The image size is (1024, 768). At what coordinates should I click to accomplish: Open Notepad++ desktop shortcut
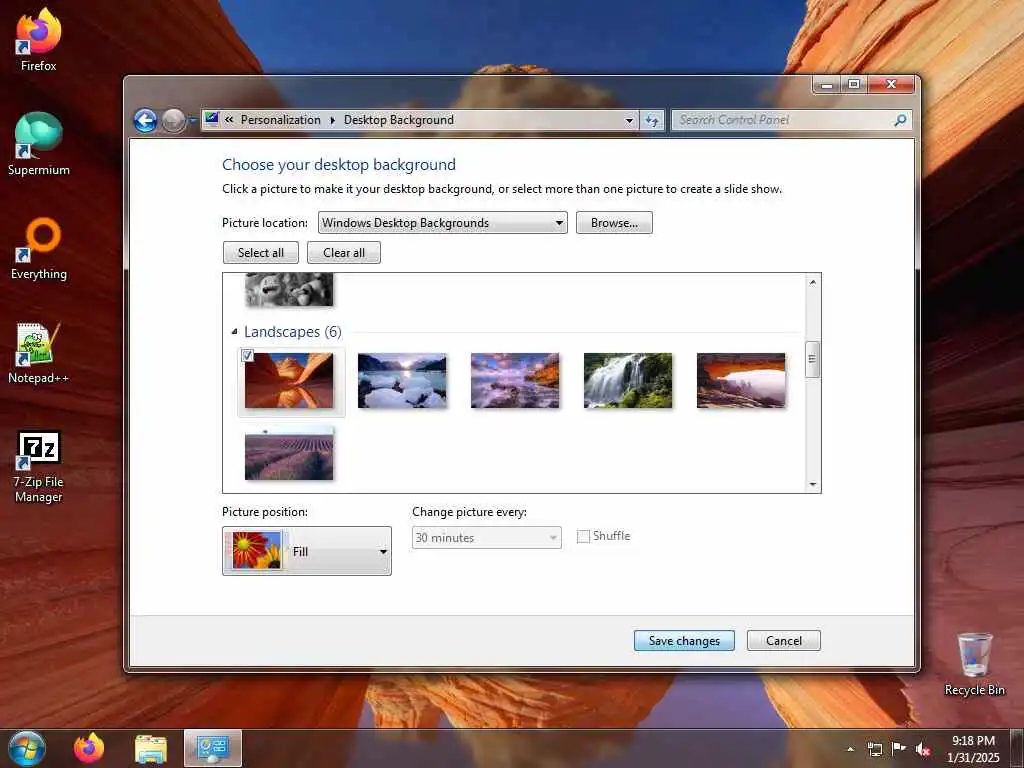pyautogui.click(x=39, y=353)
